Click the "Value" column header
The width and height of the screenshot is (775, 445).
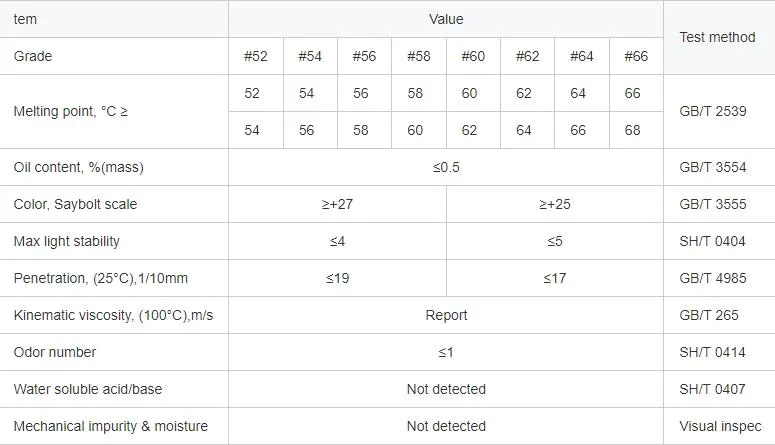[446, 19]
